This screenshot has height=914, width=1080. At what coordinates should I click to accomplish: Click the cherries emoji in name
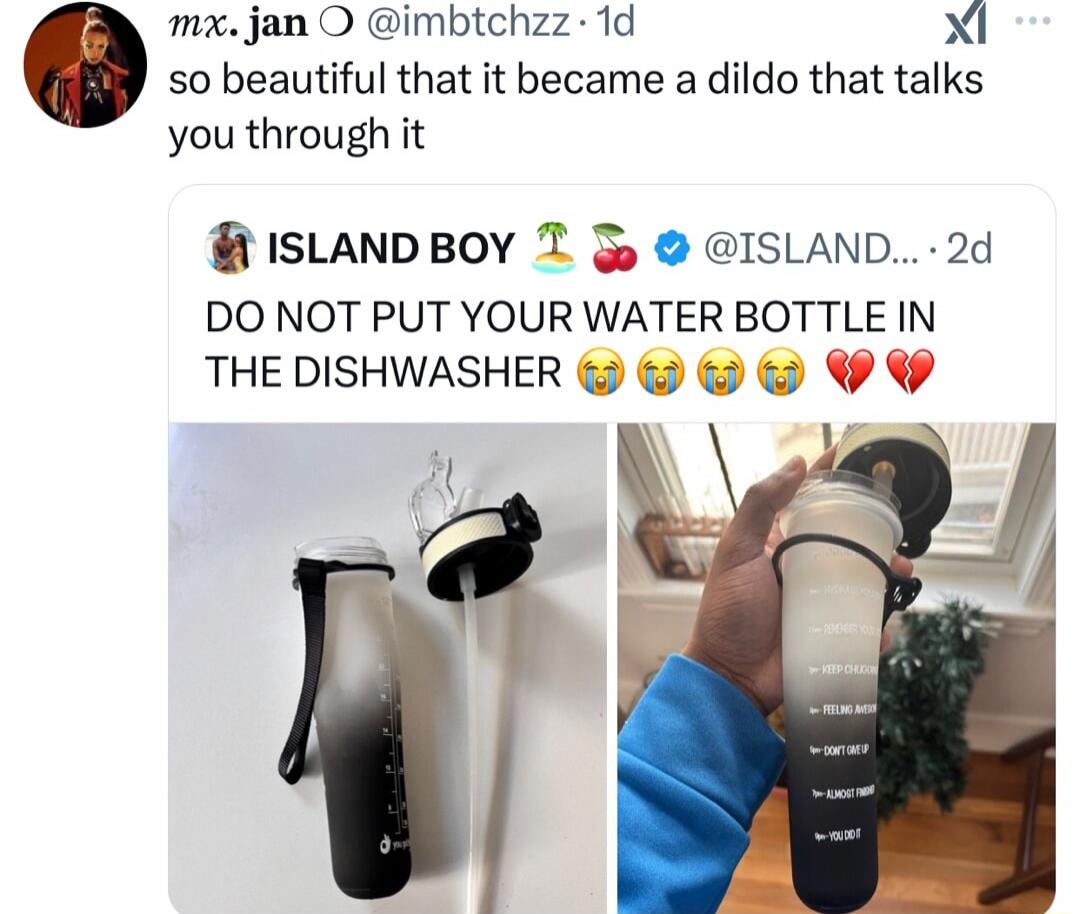coord(614,248)
